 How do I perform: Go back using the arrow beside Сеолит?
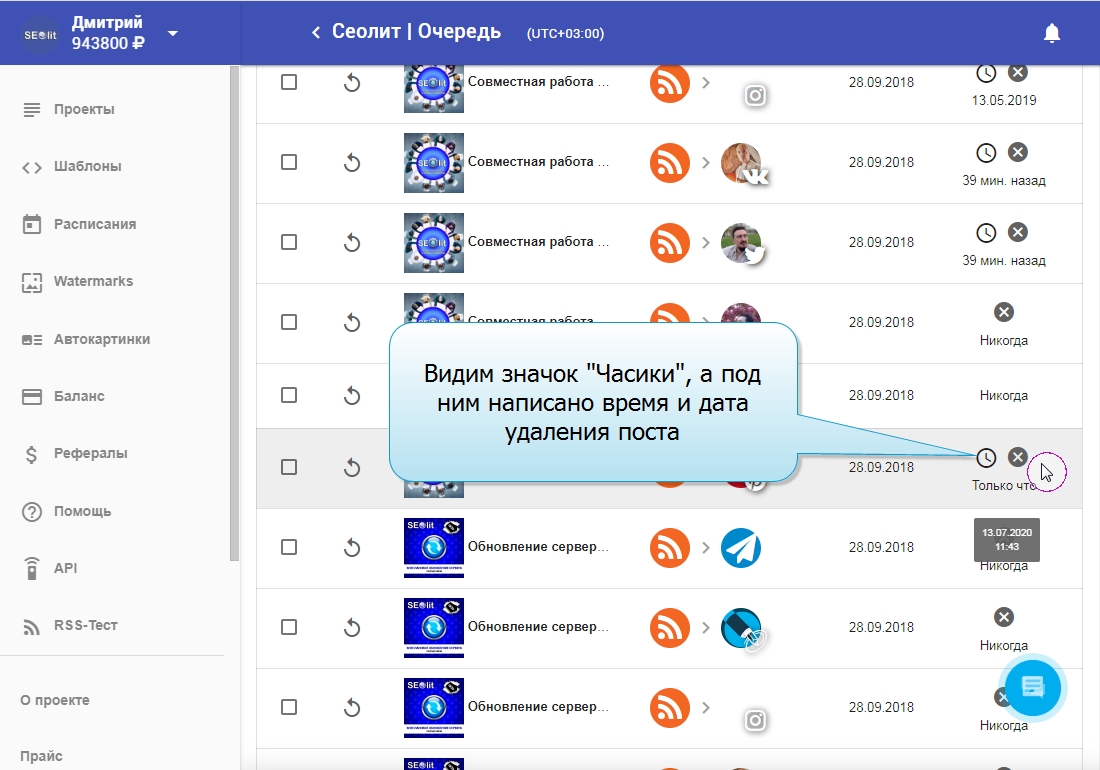tap(316, 33)
